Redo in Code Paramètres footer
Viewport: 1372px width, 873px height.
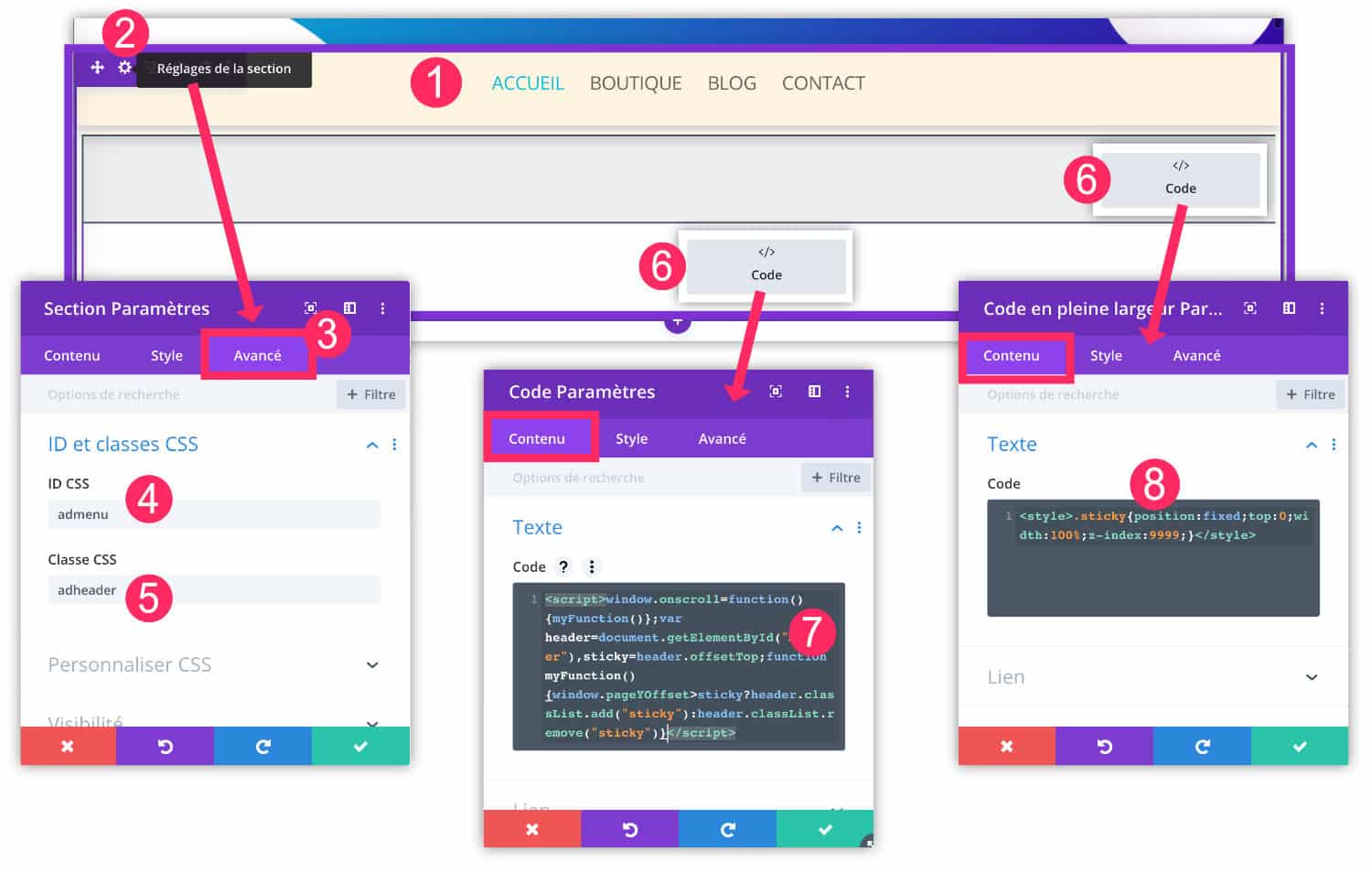click(728, 829)
